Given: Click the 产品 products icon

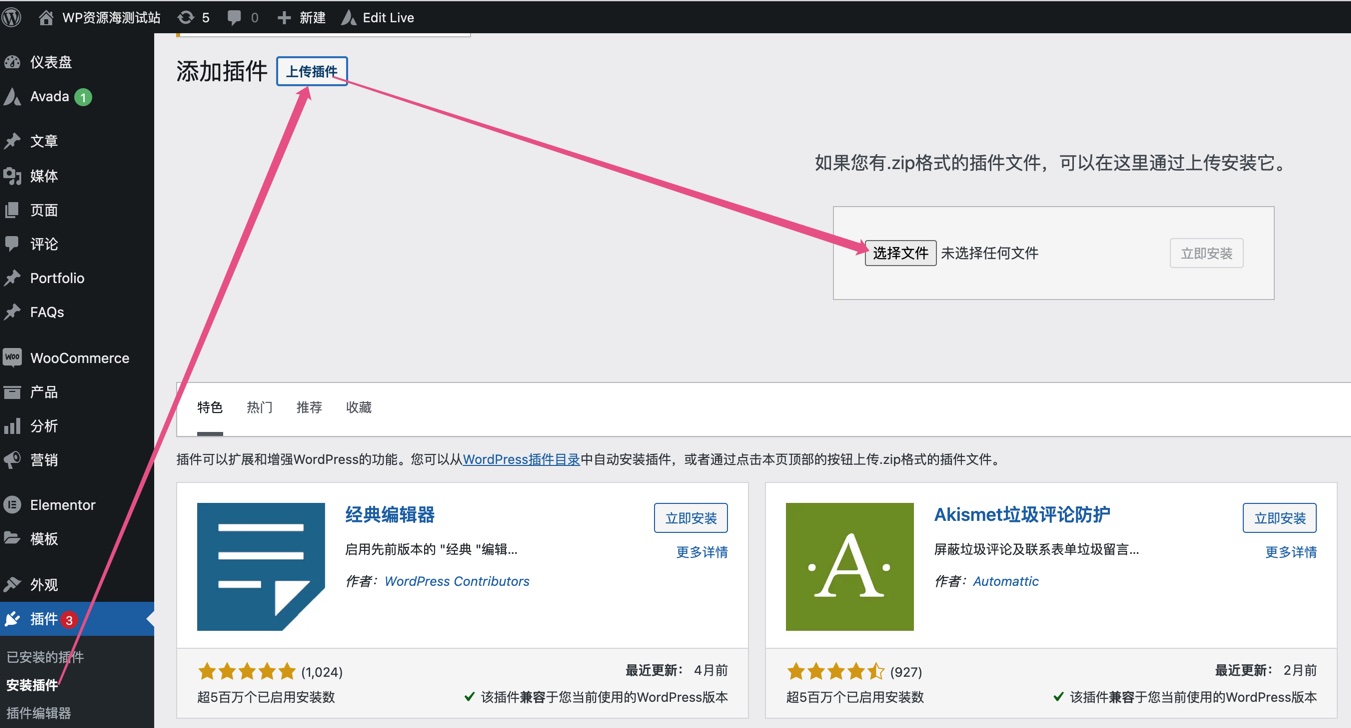Looking at the screenshot, I should tap(12, 392).
